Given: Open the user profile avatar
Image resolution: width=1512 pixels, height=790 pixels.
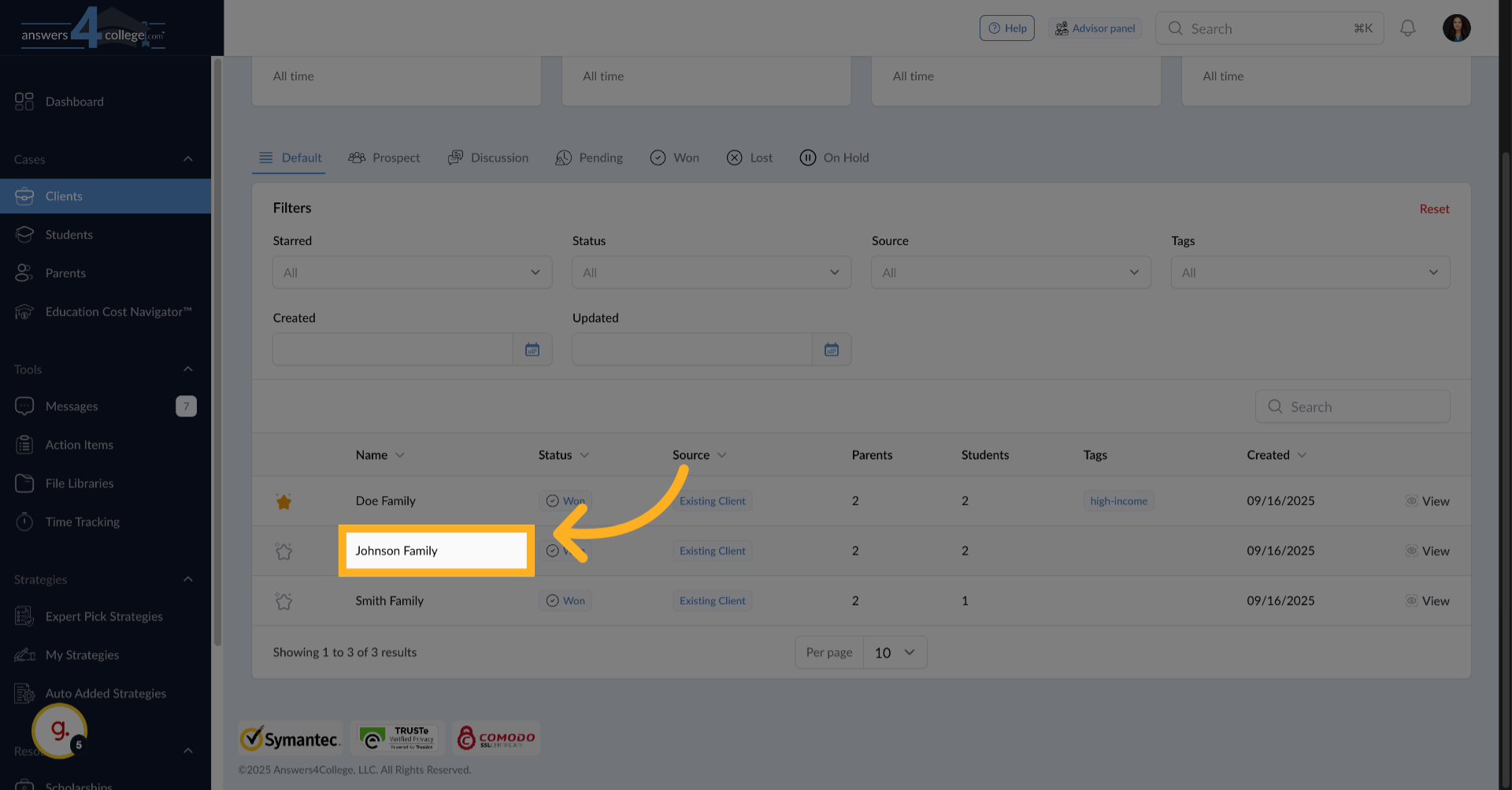Looking at the screenshot, I should point(1456,28).
